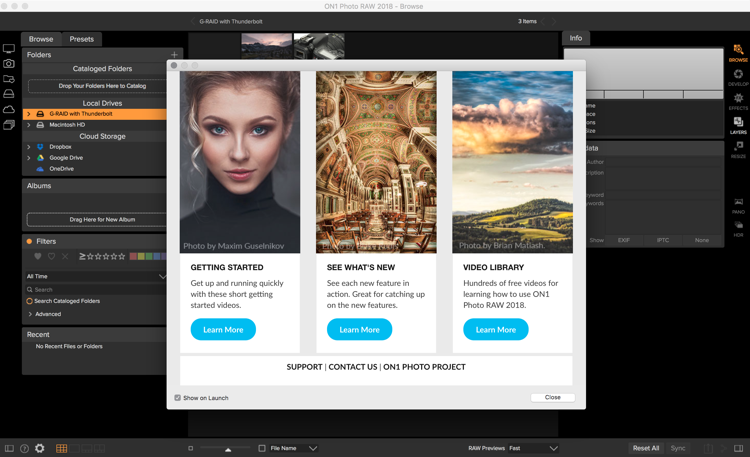Select the Info tab
Screen dimensions: 750x457
pos(576,38)
